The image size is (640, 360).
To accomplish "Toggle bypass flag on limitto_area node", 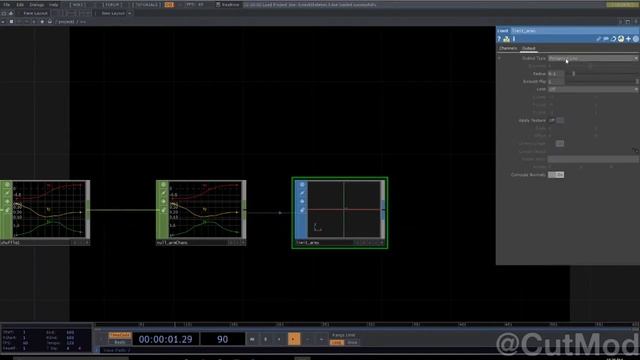I will click(302, 193).
